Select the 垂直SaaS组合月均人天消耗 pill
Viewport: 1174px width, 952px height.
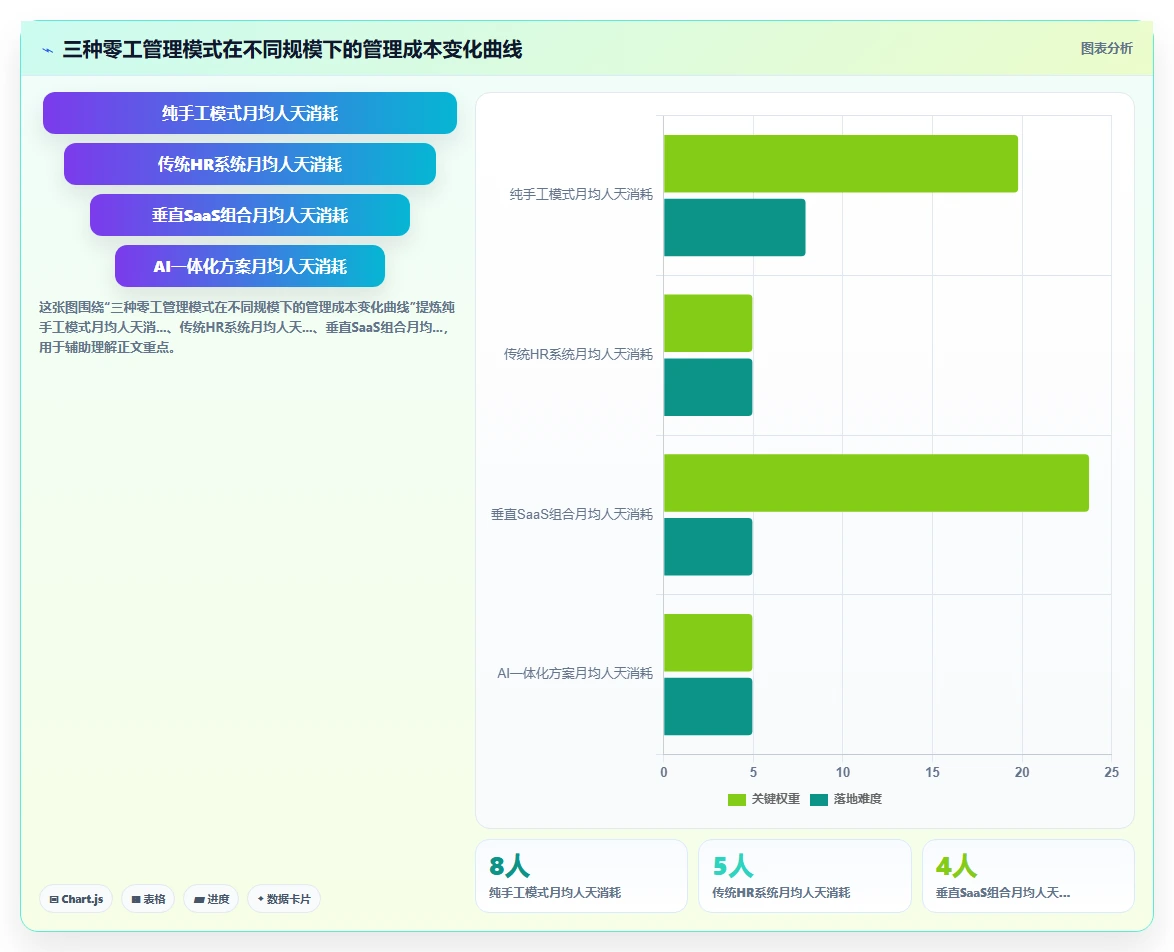250,215
